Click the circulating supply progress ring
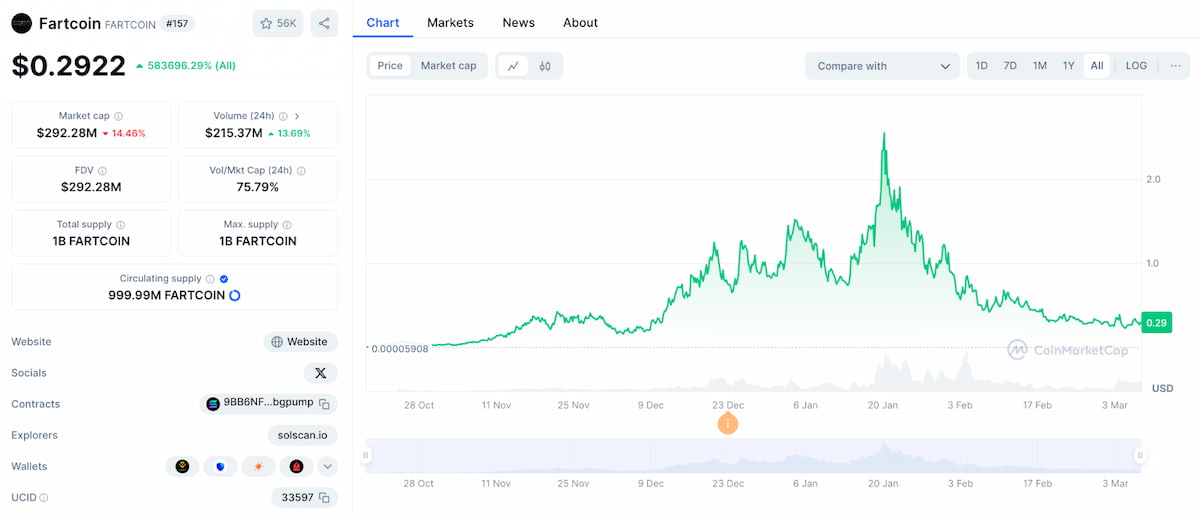Image resolution: width=1200 pixels, height=515 pixels. click(x=235, y=296)
